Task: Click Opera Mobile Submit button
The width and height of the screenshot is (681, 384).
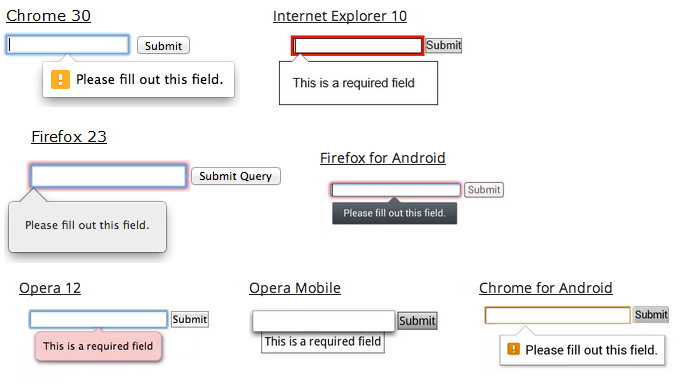Action: (417, 321)
